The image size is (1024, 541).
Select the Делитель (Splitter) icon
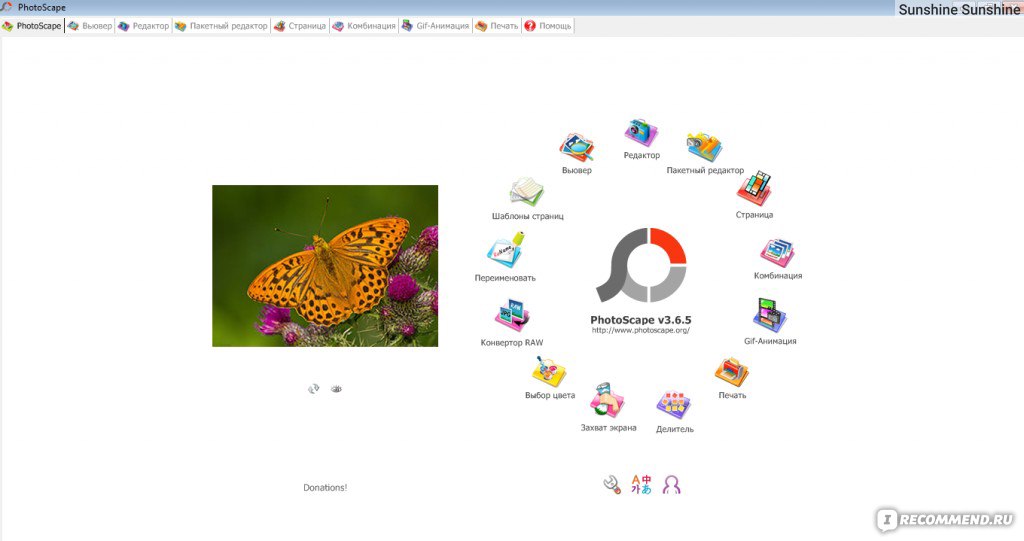[x=674, y=405]
